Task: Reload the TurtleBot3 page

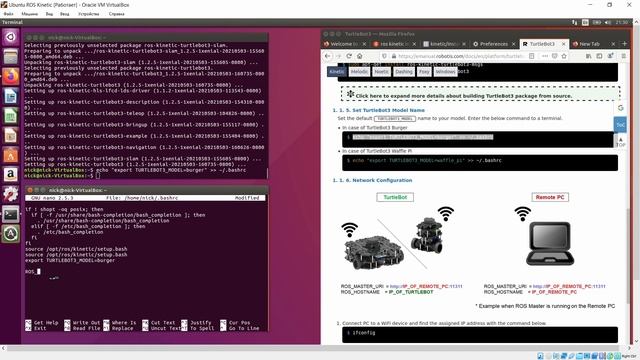Action: pyautogui.click(x=349, y=56)
